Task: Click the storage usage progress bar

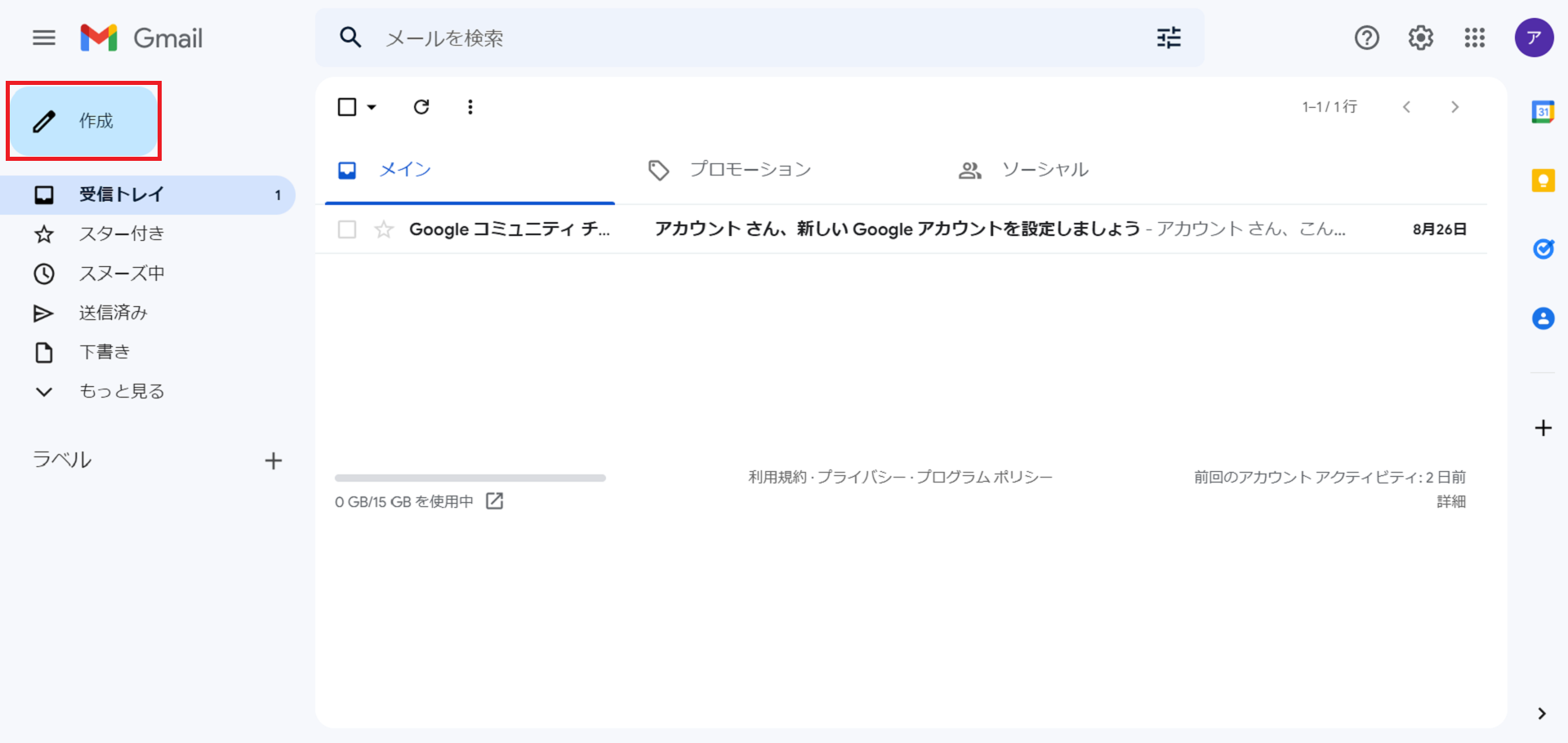Action: coord(470,478)
